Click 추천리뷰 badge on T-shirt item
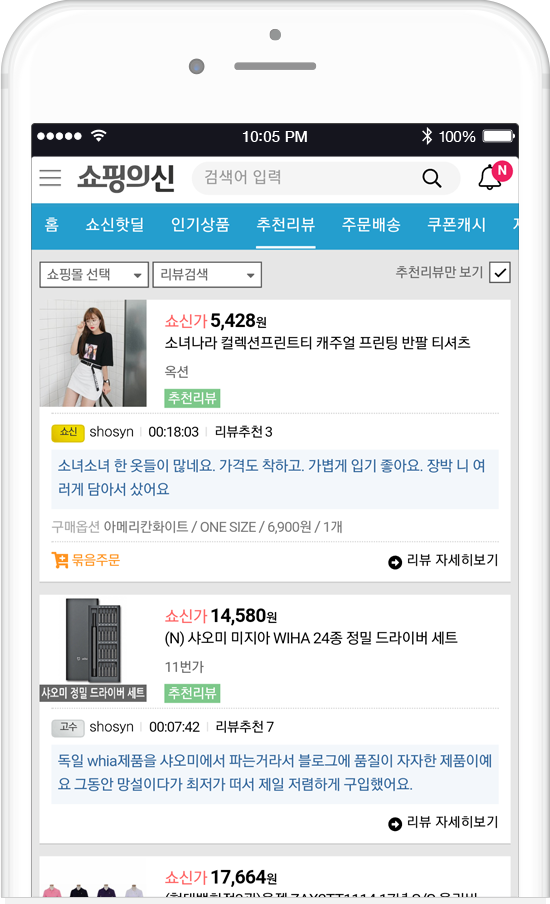This screenshot has width=550, height=904. 192,398
